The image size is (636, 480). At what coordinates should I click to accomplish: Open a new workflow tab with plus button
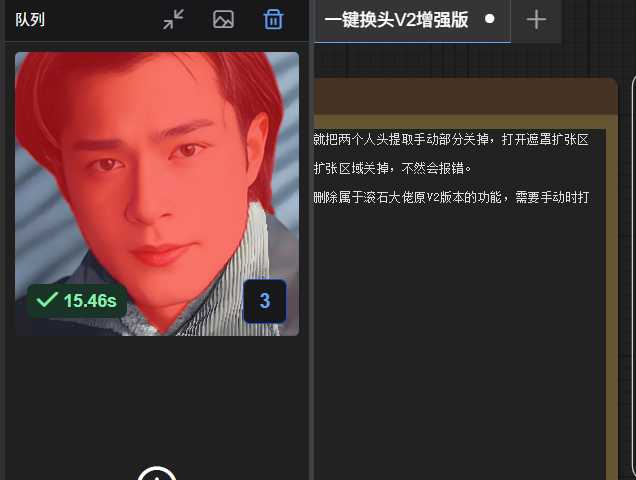(x=537, y=19)
